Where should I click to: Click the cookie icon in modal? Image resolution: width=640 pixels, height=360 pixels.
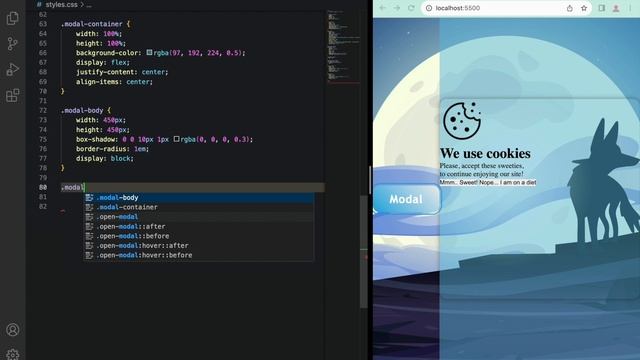pos(462,120)
